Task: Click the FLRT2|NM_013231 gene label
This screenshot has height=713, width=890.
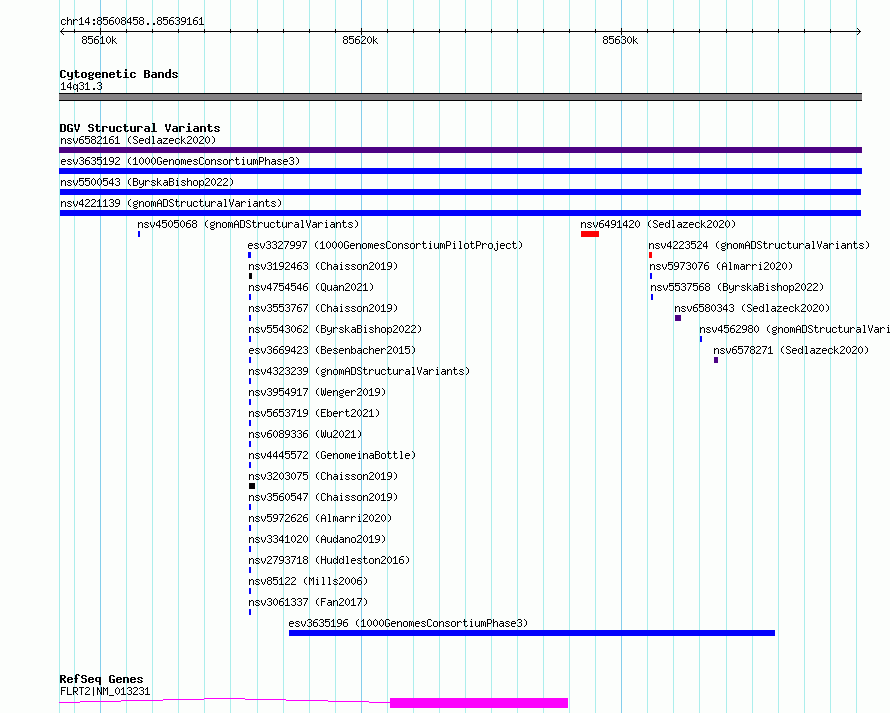Action: (x=105, y=691)
